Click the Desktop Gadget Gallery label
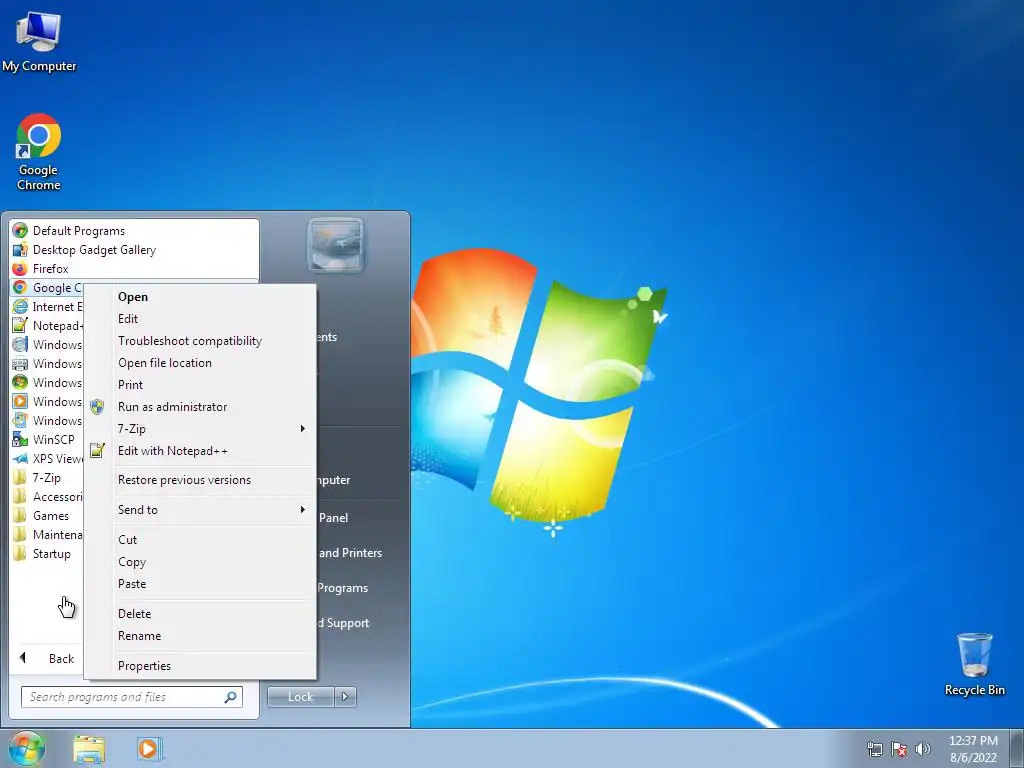This screenshot has width=1024, height=768. 94,249
